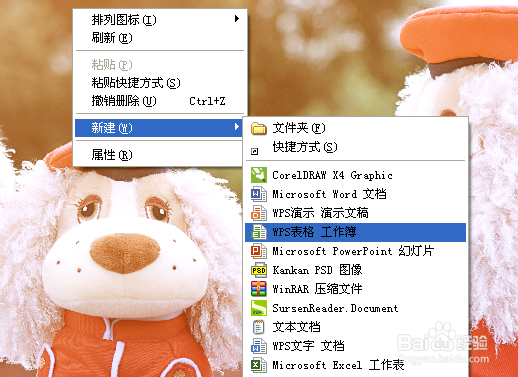The width and height of the screenshot is (518, 377).
Task: Create a WPS文字 文档 file
Action: pyautogui.click(x=355, y=346)
